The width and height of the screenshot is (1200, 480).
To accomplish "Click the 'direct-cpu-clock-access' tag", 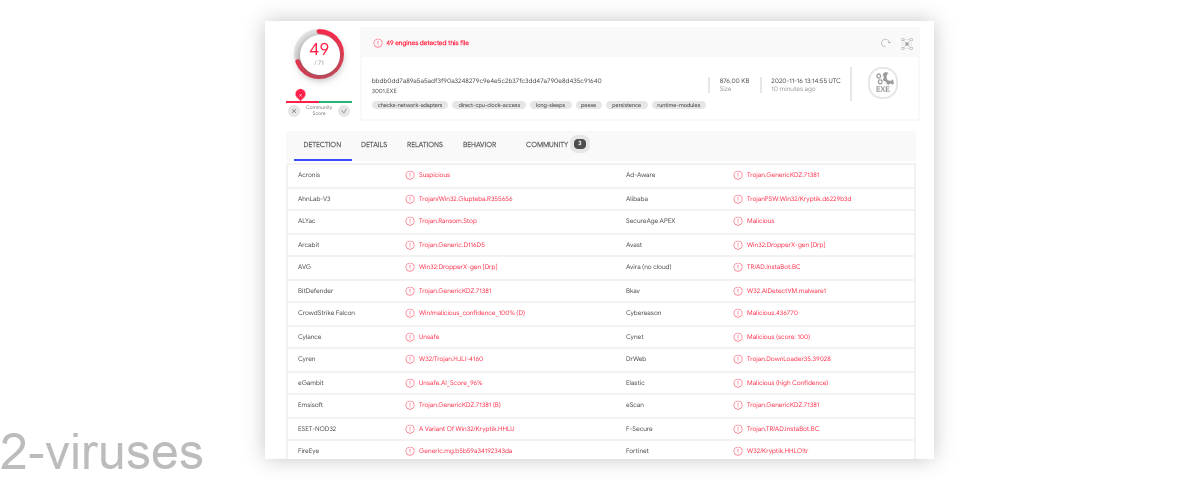I will [x=487, y=105].
